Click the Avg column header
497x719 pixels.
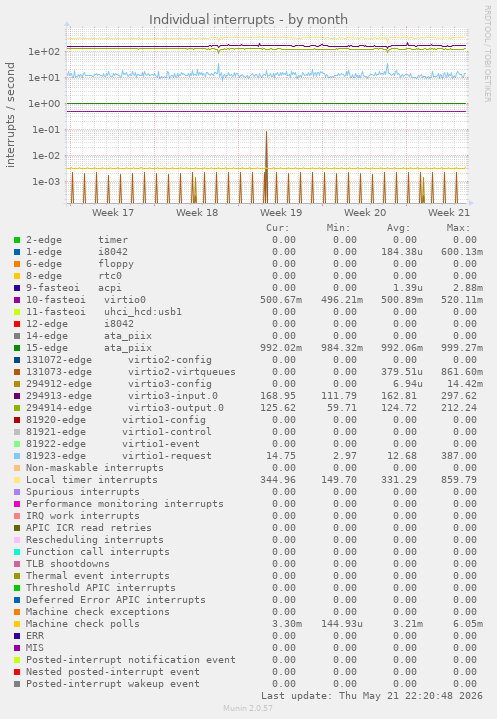(398, 228)
